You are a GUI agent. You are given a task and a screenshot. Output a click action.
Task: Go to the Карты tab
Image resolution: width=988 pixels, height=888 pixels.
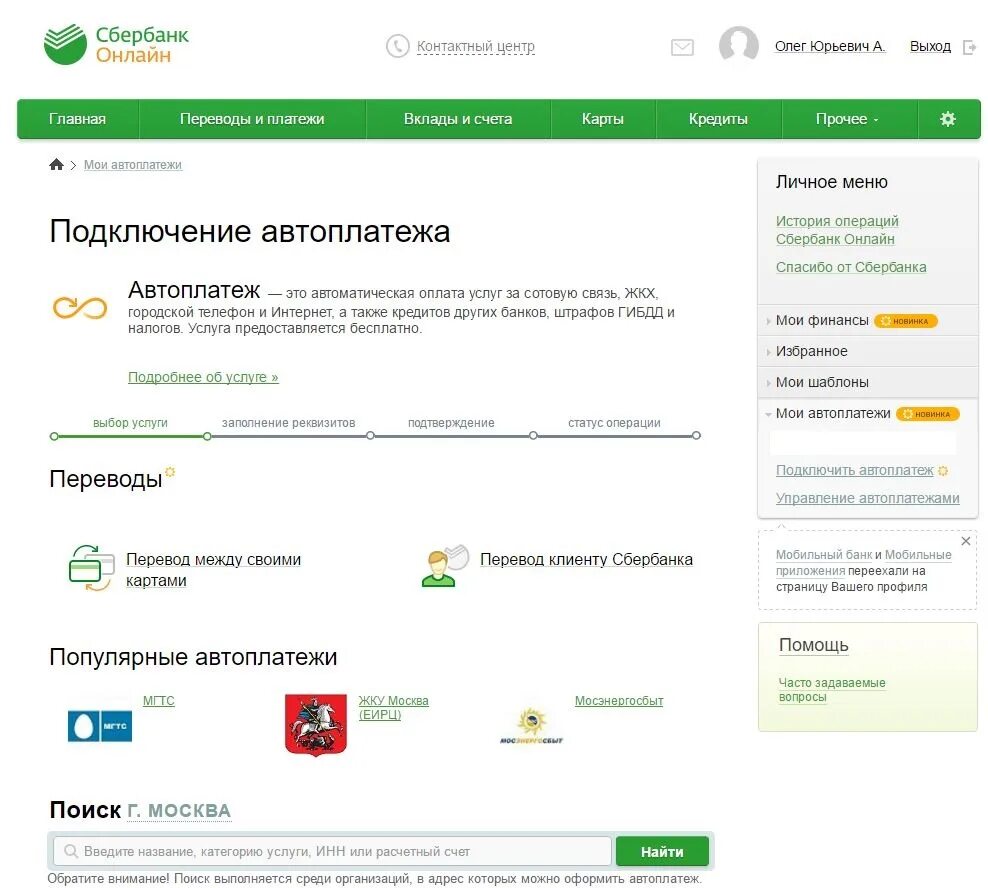[603, 118]
